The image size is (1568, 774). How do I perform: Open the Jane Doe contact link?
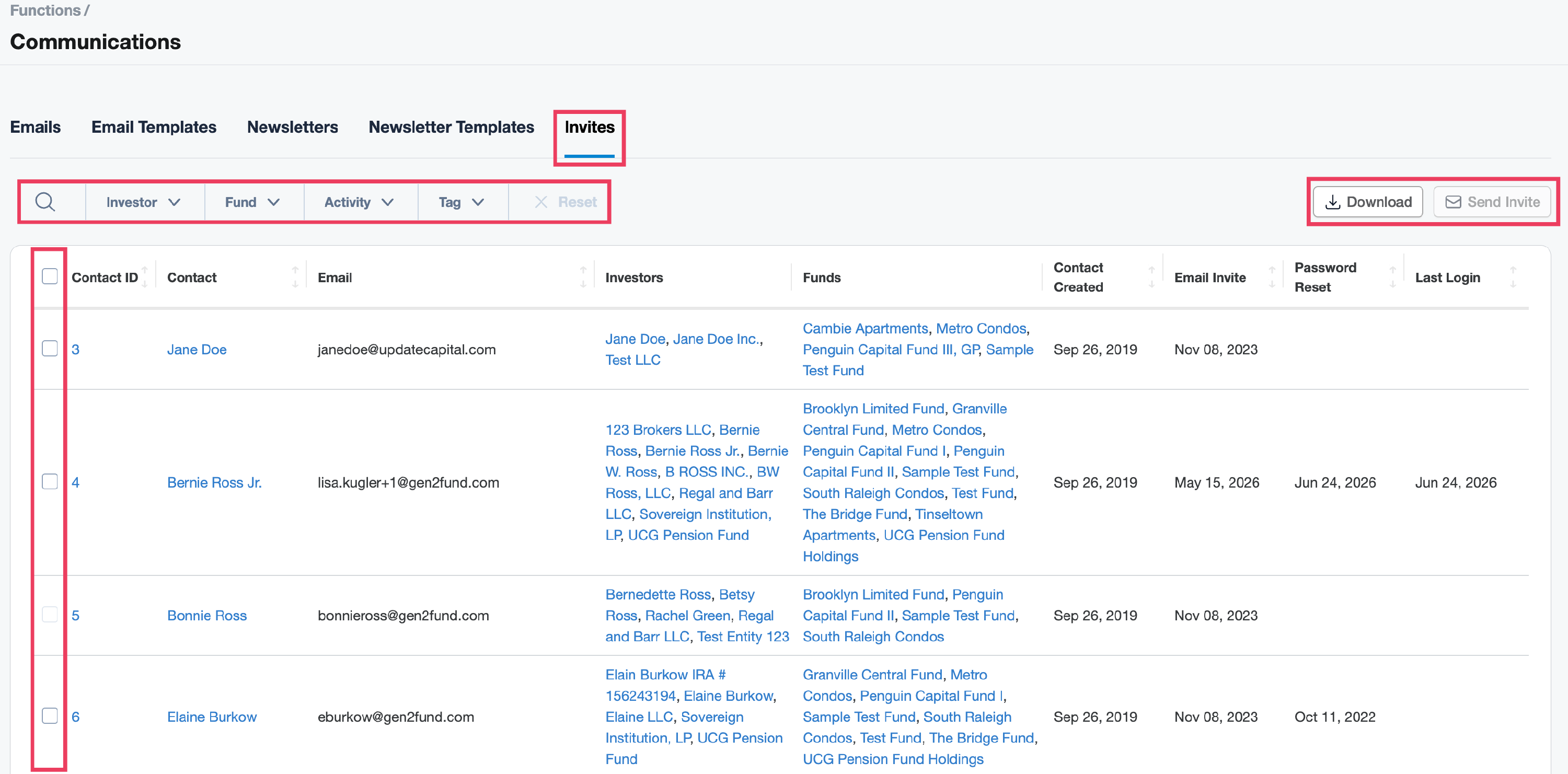click(x=197, y=349)
